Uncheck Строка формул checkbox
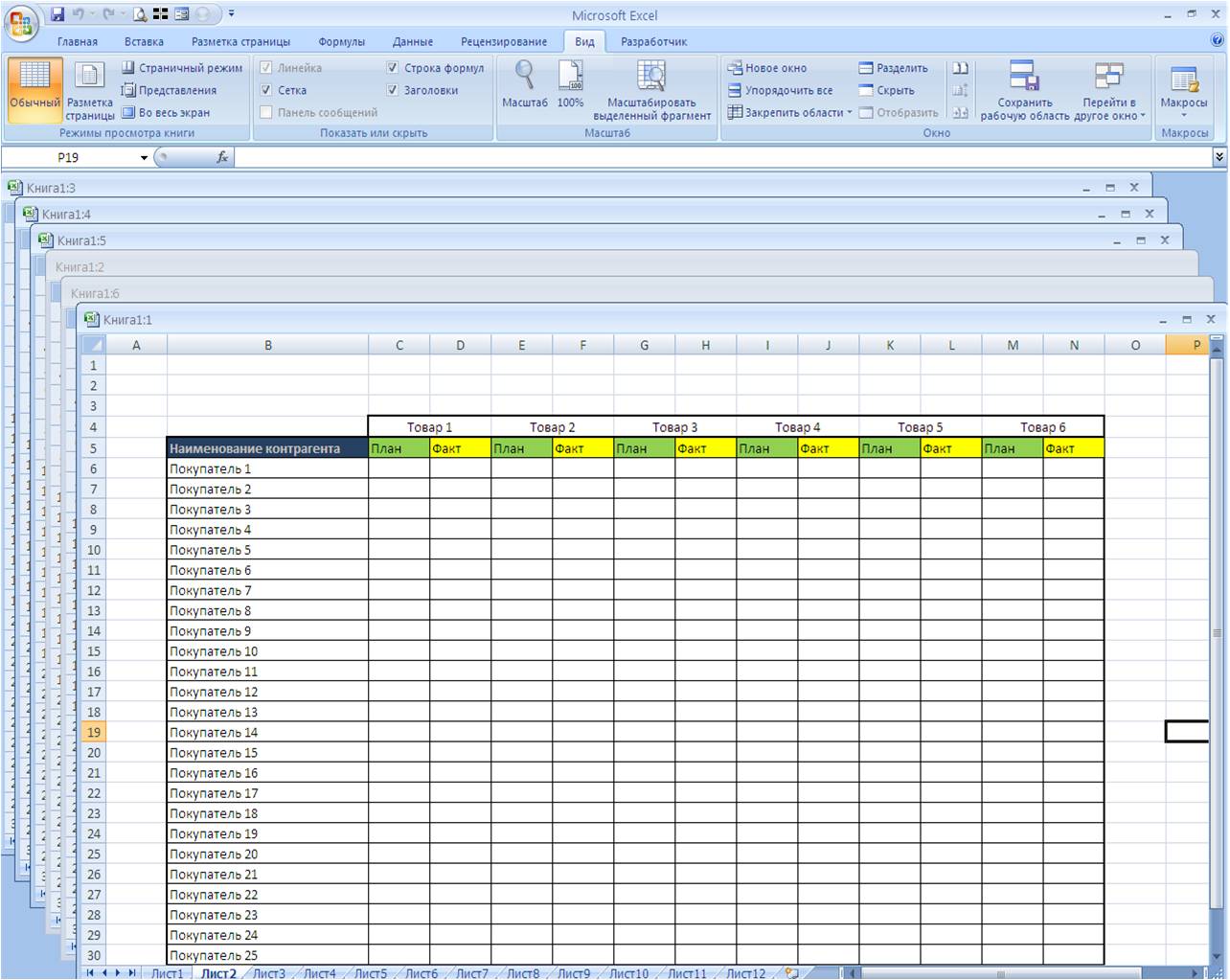Viewport: 1230px width, 980px height. 393,68
